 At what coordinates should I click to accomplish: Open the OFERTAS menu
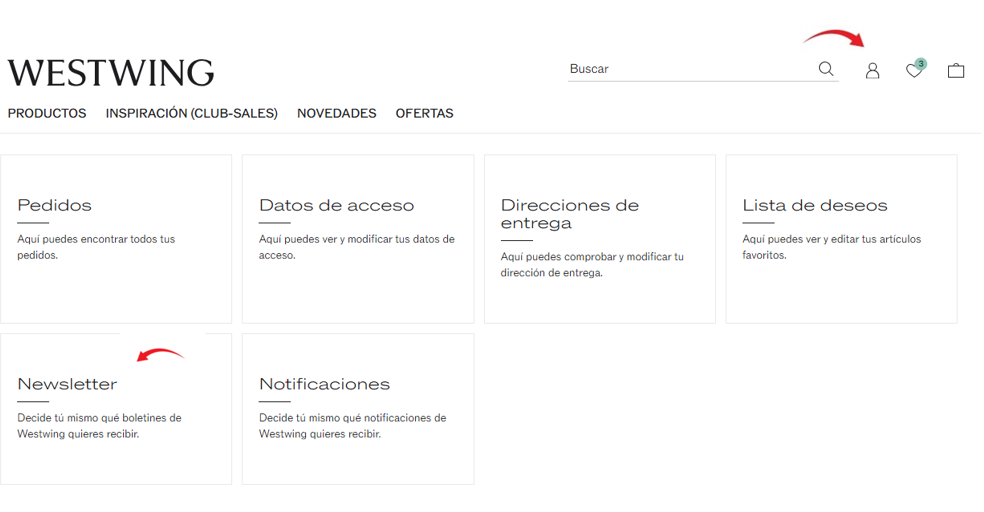[x=424, y=114]
